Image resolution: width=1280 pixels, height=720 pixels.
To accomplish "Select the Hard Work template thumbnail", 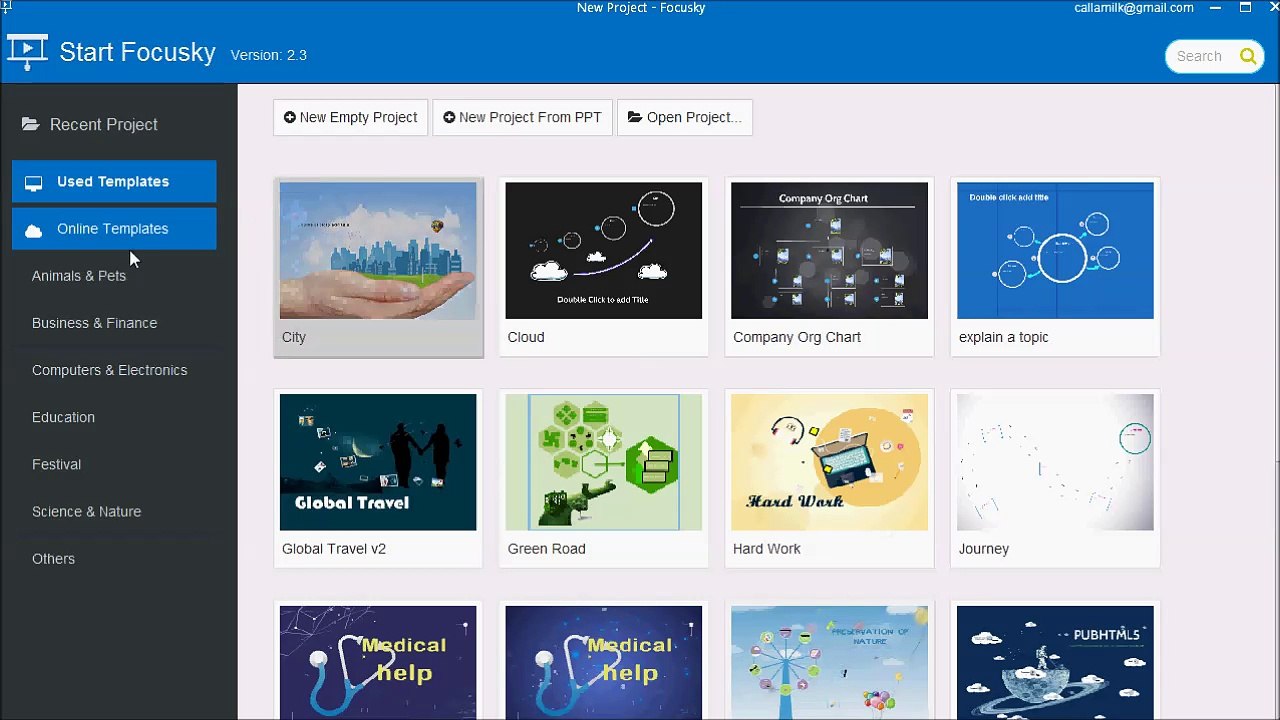I will click(829, 462).
